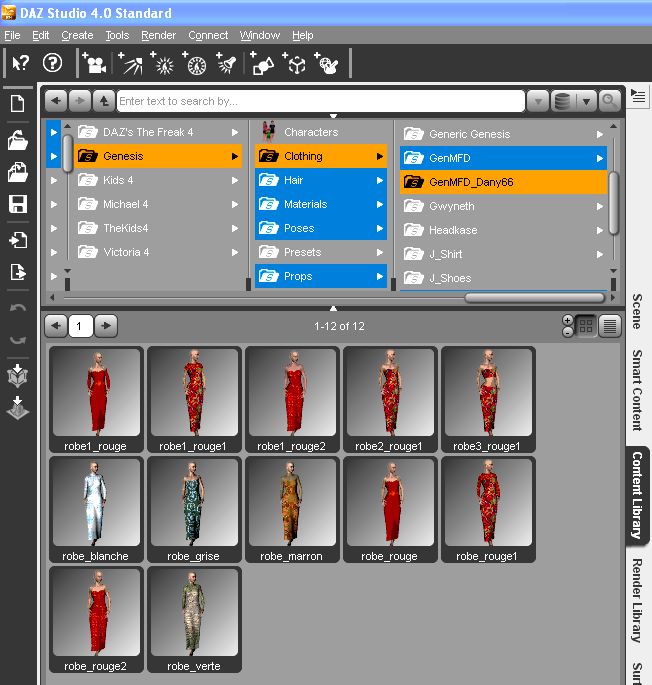Create a new camera from toolbar
Screen dimensions: 652x685
click(x=94, y=63)
